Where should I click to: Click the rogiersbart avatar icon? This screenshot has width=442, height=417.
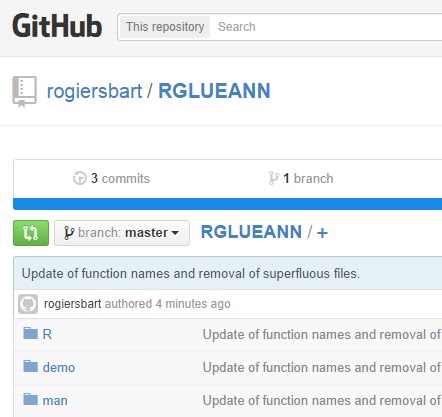(28, 304)
